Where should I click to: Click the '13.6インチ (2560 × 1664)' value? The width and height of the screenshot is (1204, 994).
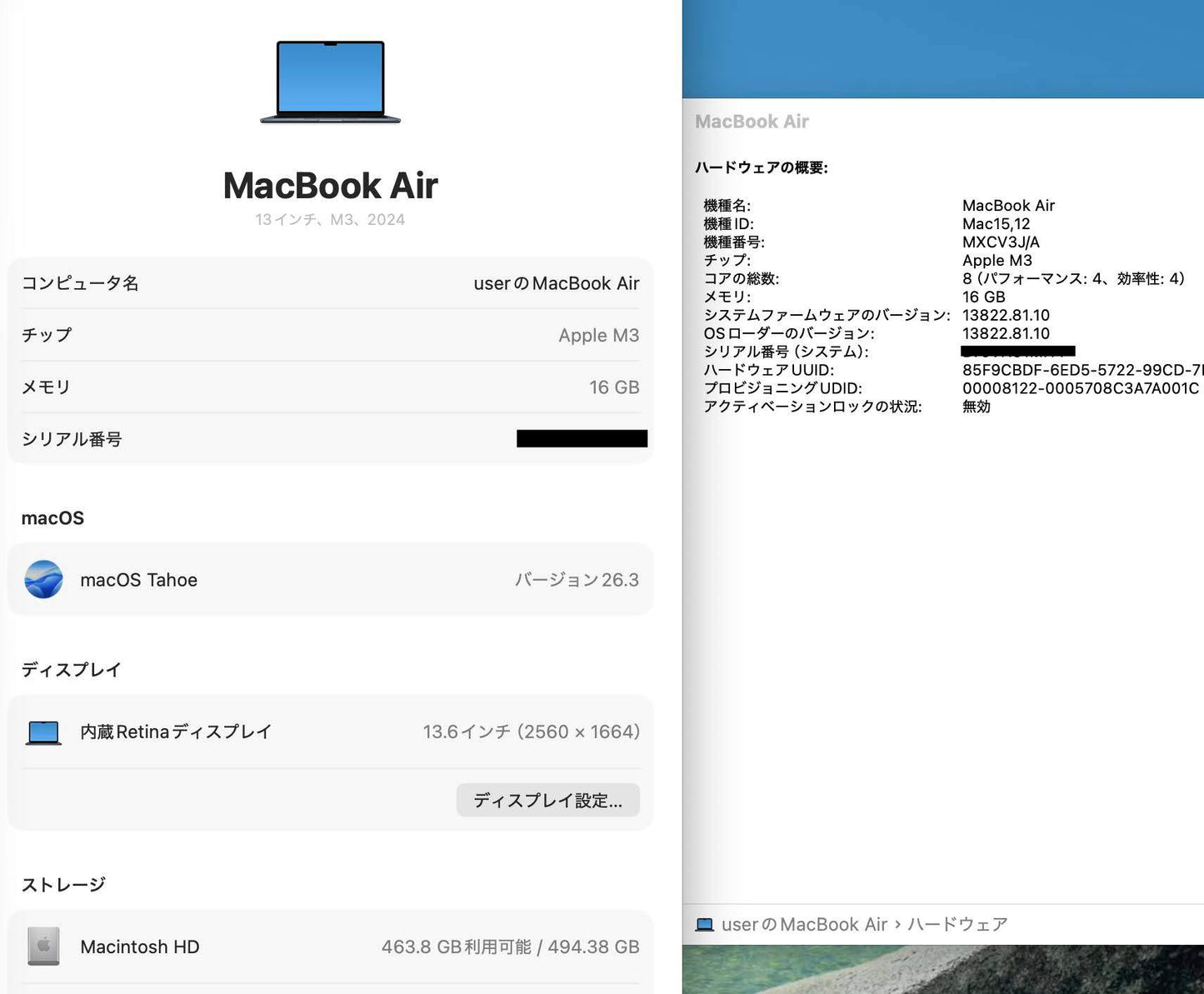(x=532, y=732)
